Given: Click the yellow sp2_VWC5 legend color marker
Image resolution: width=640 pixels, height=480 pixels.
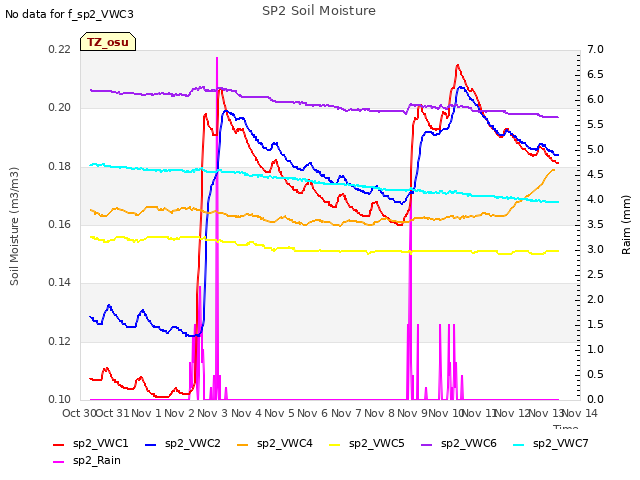Looking at the screenshot, I should point(335,444).
